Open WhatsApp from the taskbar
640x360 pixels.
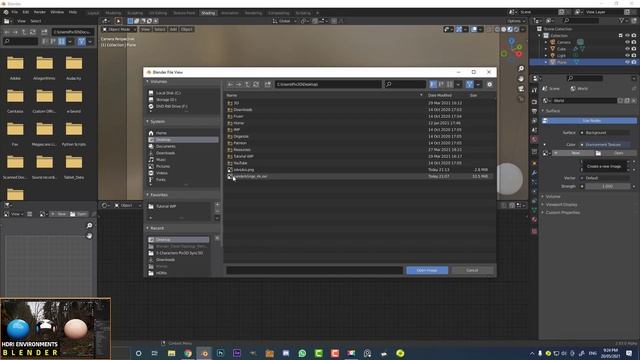302,353
